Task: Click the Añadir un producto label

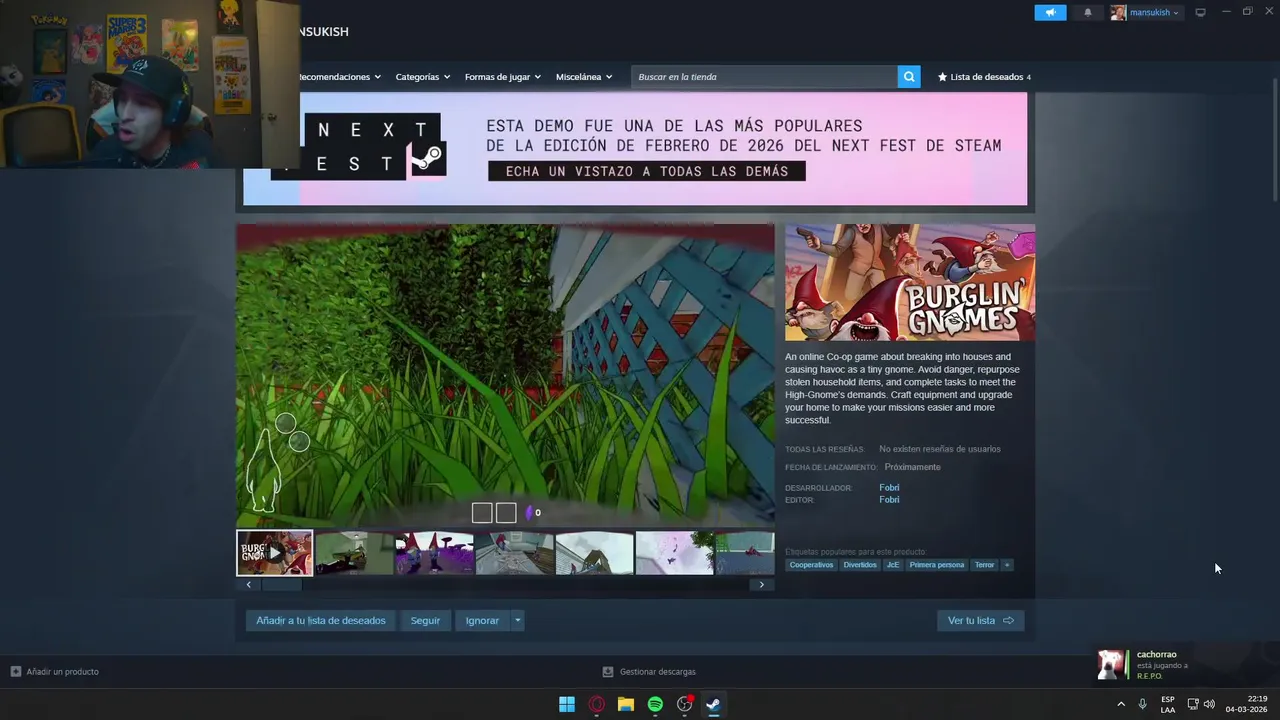Action: click(62, 671)
